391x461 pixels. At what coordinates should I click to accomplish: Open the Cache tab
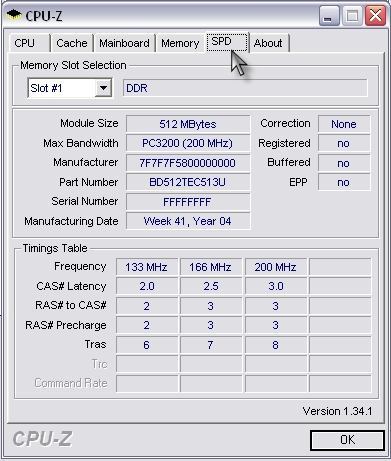coord(72,43)
